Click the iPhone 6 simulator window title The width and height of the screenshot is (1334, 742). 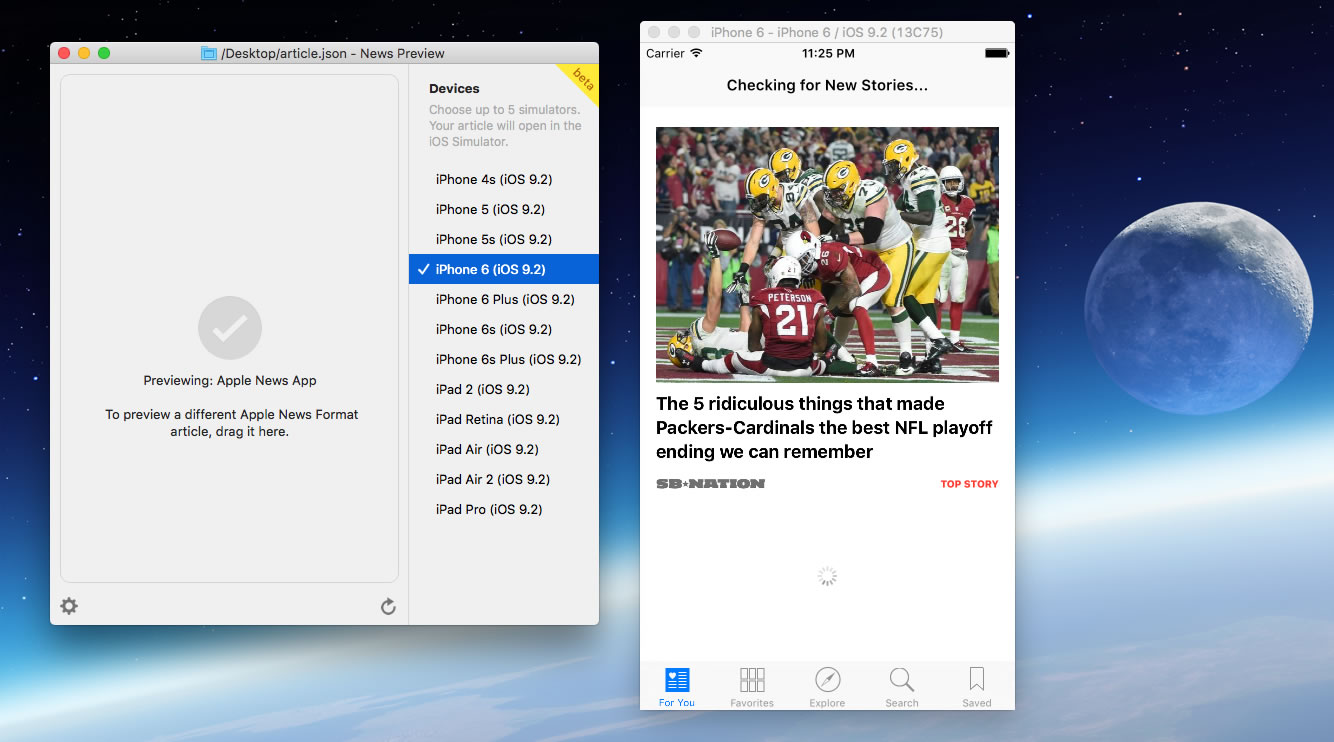pos(827,32)
